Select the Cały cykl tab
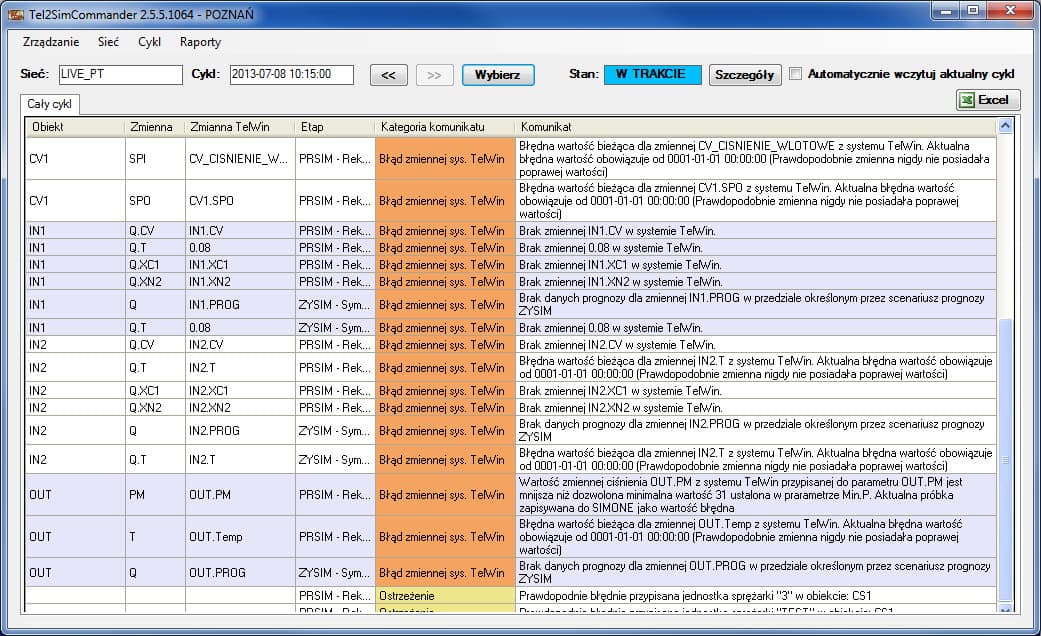Image resolution: width=1041 pixels, height=636 pixels. coord(50,104)
